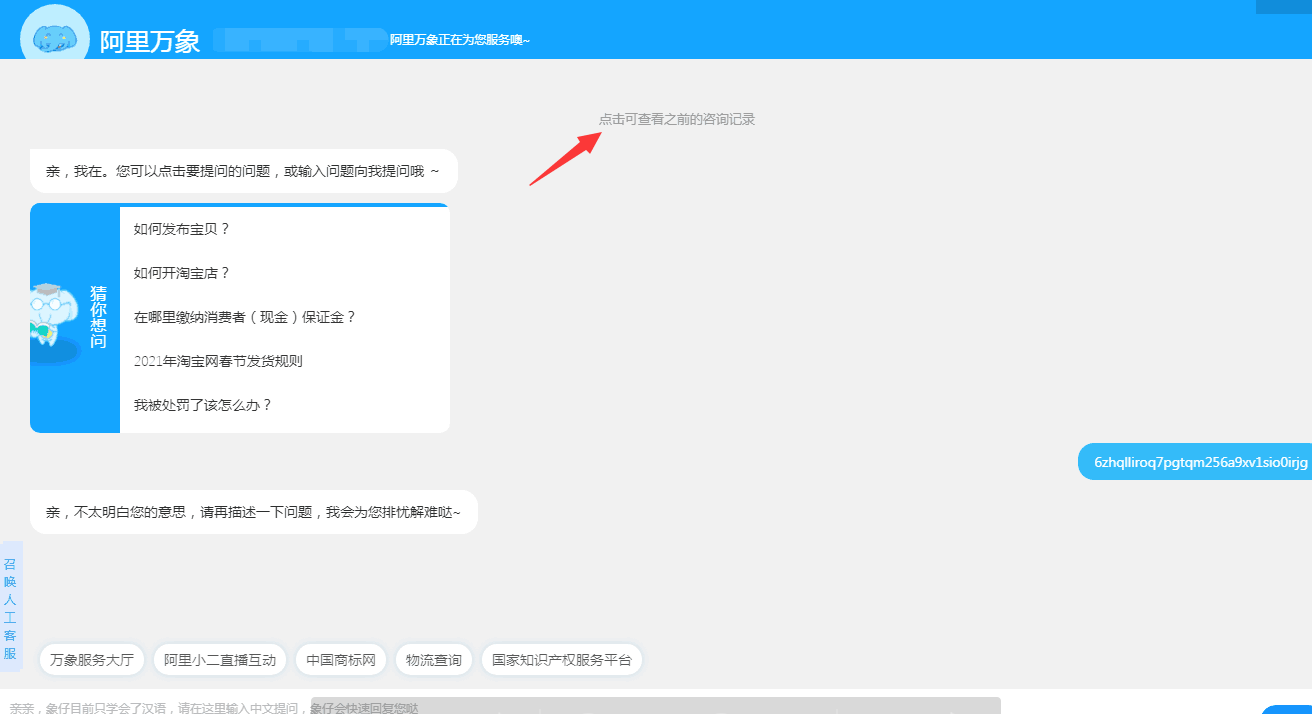This screenshot has height=714, width=1312.
Task: Click the 万象服务大厅 shortcut button
Action: 92,660
